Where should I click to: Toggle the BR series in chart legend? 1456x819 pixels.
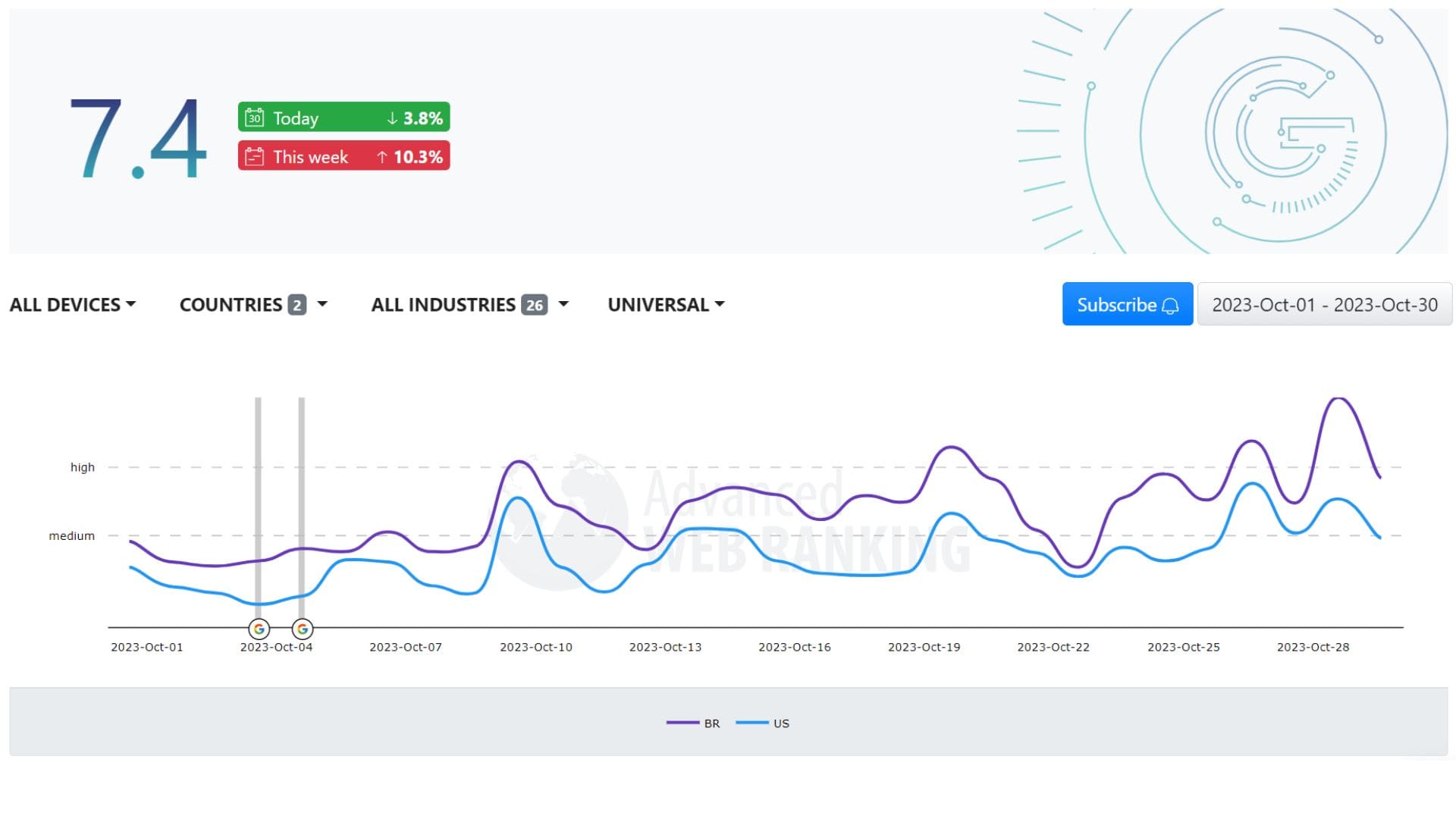point(711,723)
